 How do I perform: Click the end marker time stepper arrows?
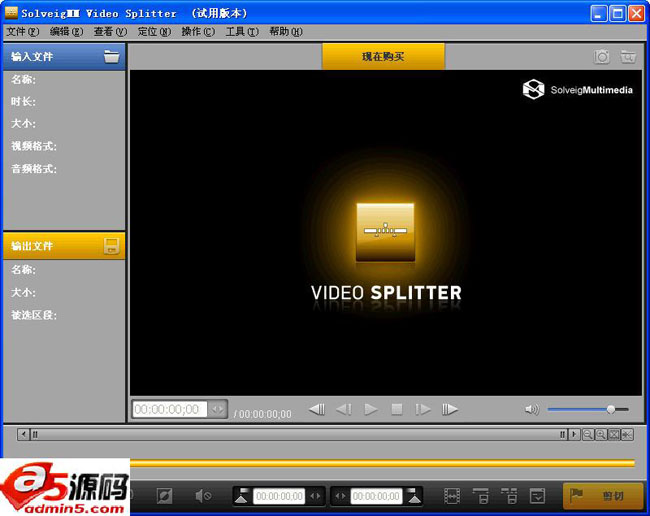(340, 496)
